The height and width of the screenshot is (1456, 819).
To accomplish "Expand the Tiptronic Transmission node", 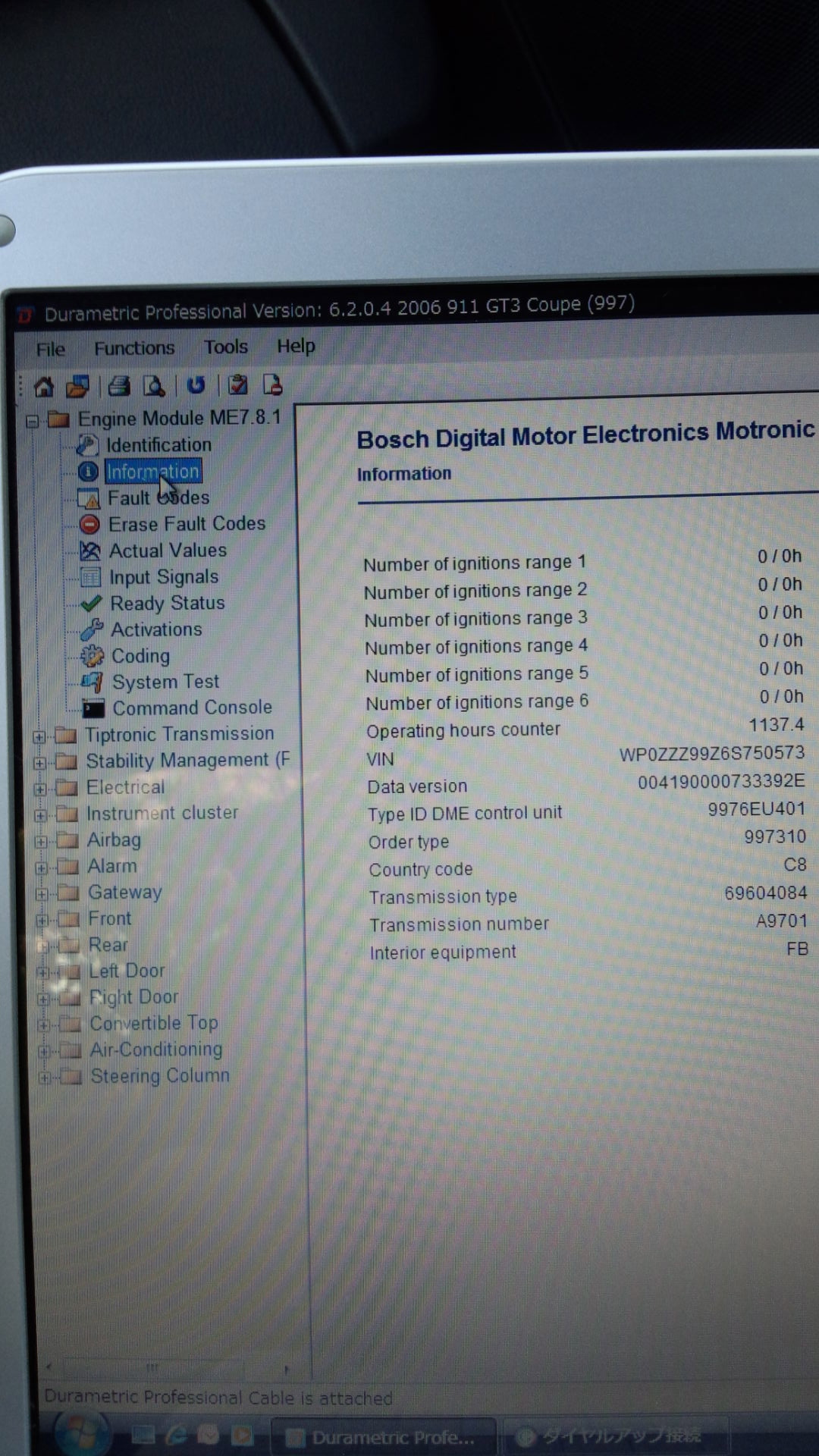I will pos(39,736).
